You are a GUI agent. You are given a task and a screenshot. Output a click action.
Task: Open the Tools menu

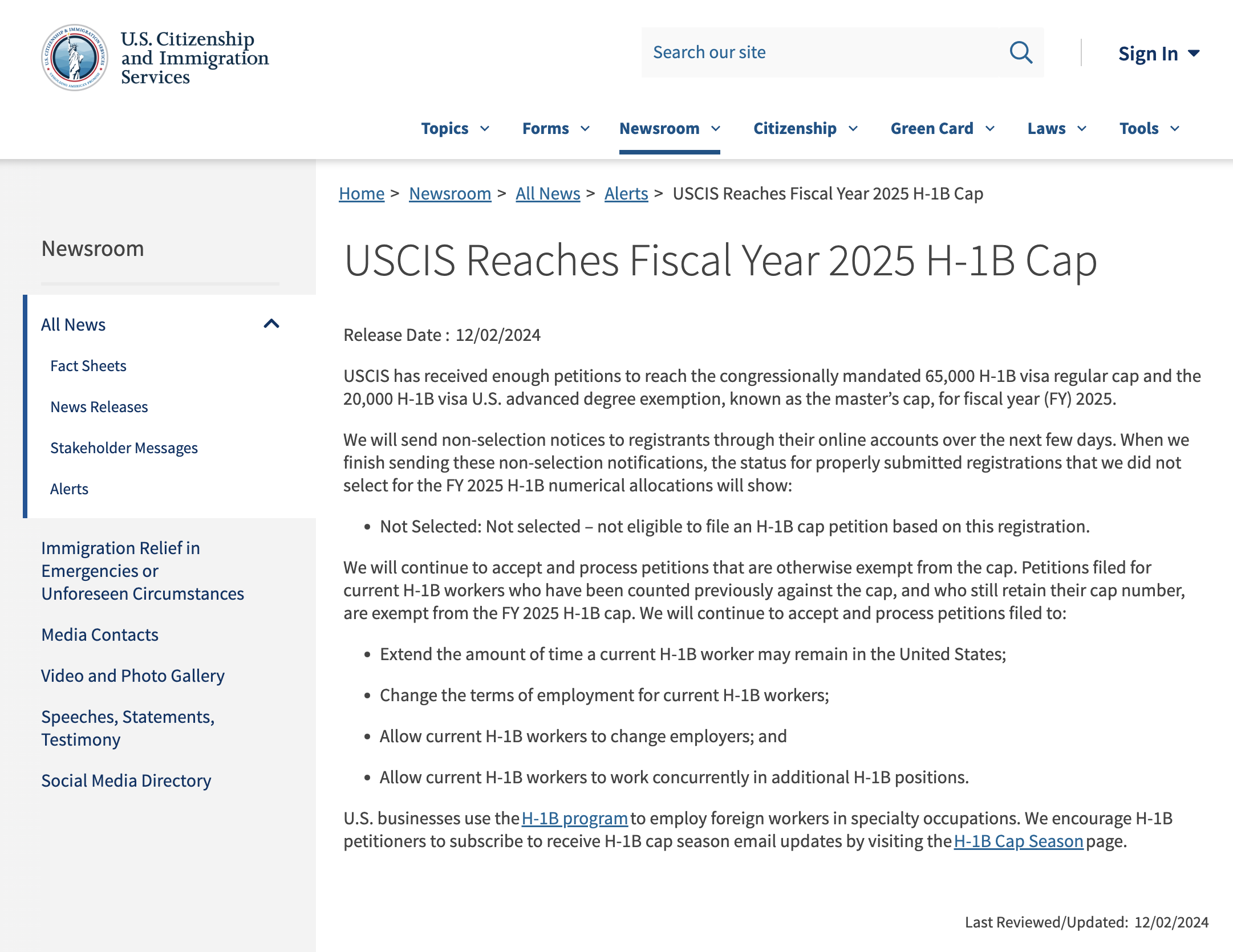1139,128
